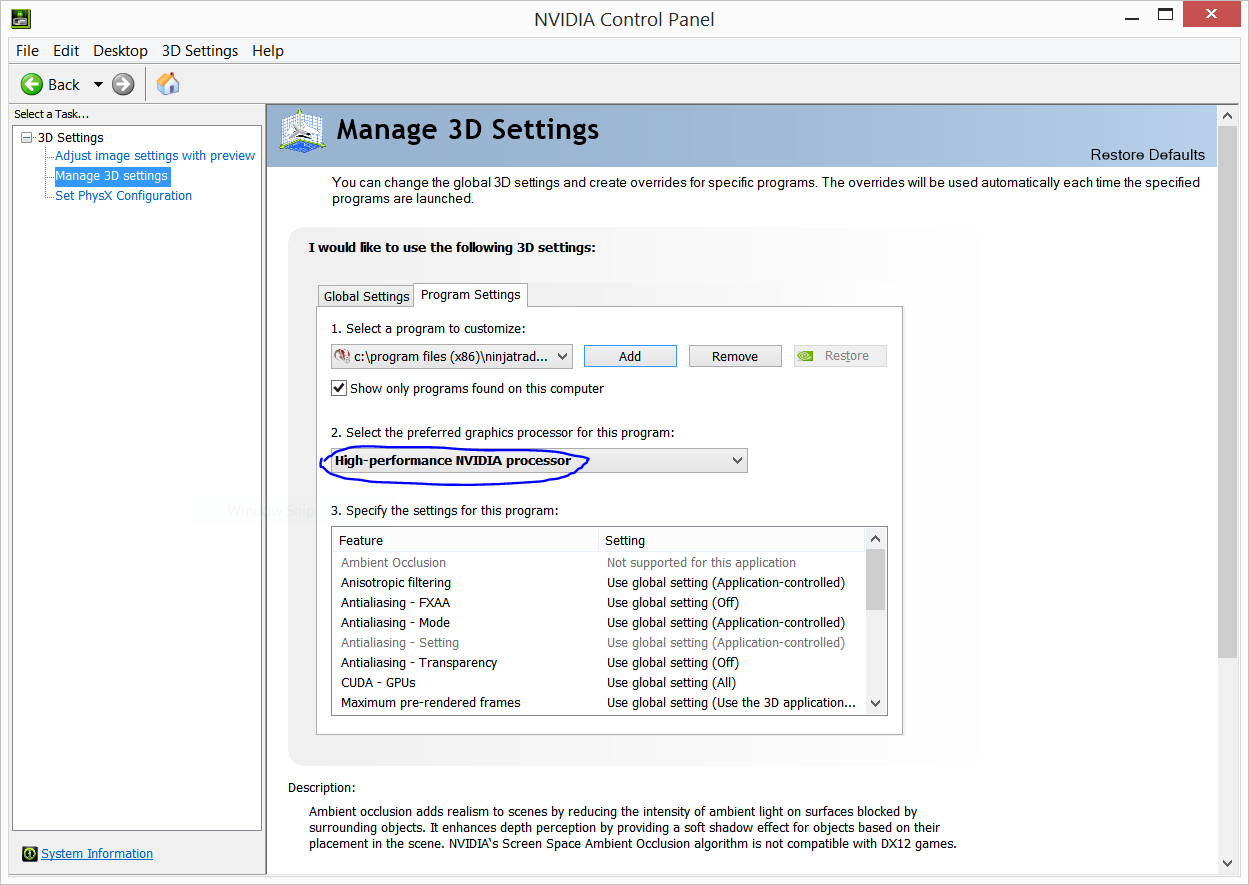Switch to the Global Settings tab
1249x885 pixels.
click(366, 296)
